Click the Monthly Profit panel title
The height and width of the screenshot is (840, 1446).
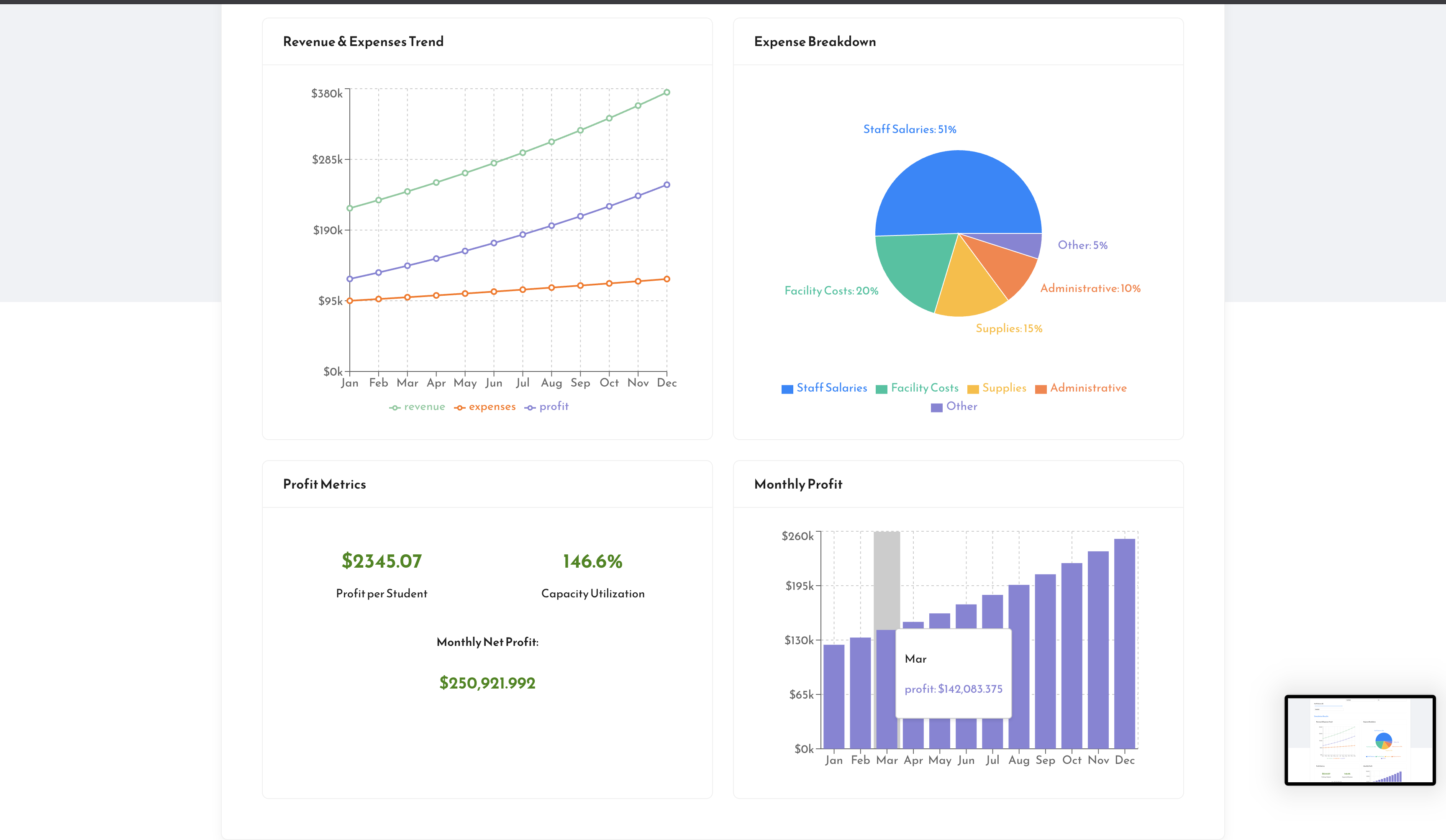click(x=798, y=484)
